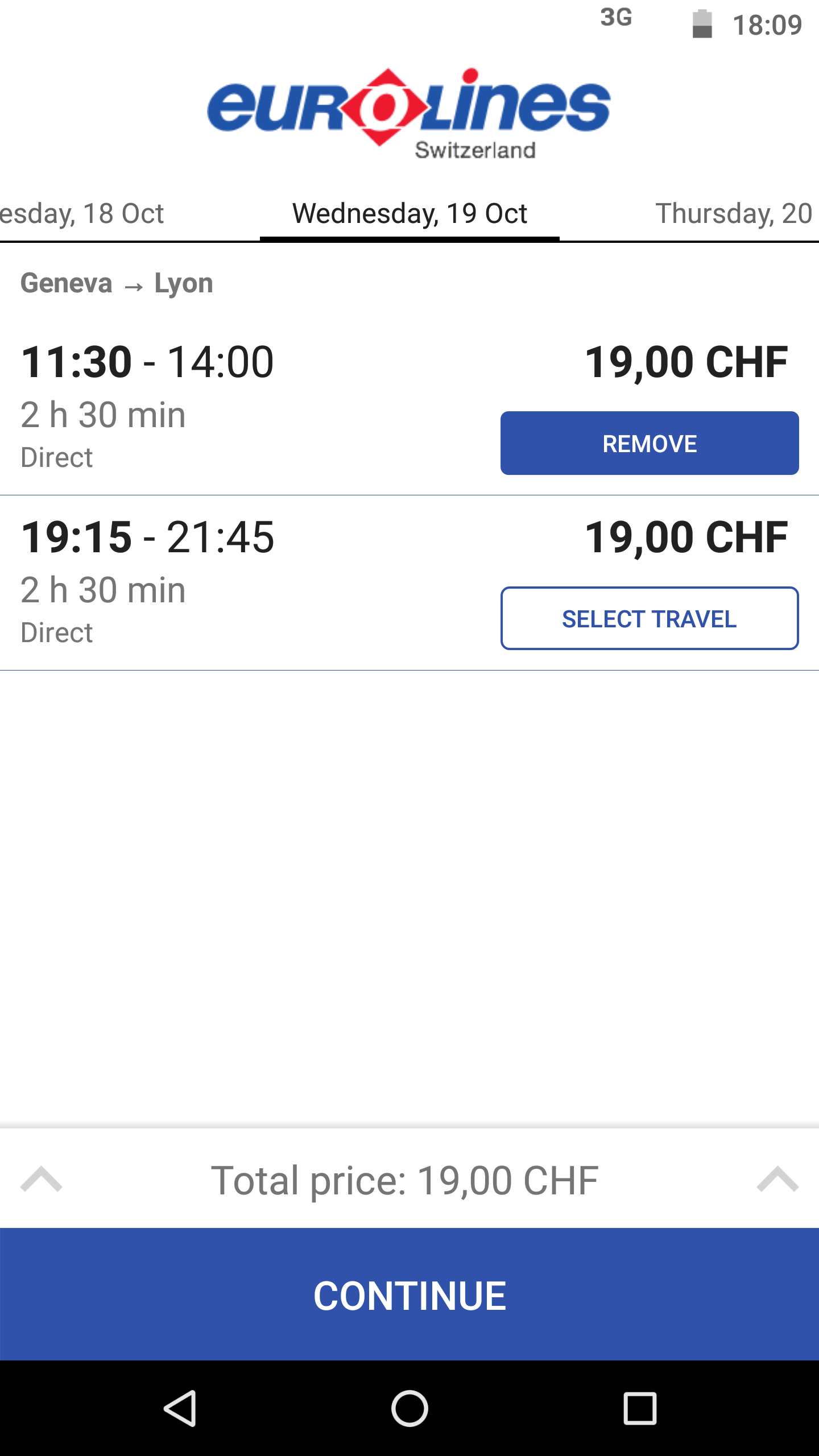819x1456 pixels.
Task: Switch to the Thursday, 20 Oct tab
Action: coord(733,214)
